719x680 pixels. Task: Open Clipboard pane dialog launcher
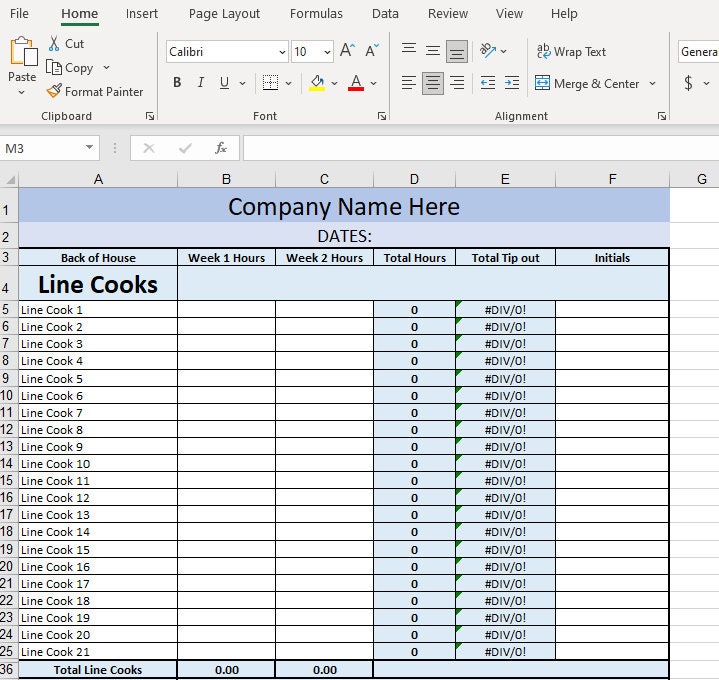150,116
